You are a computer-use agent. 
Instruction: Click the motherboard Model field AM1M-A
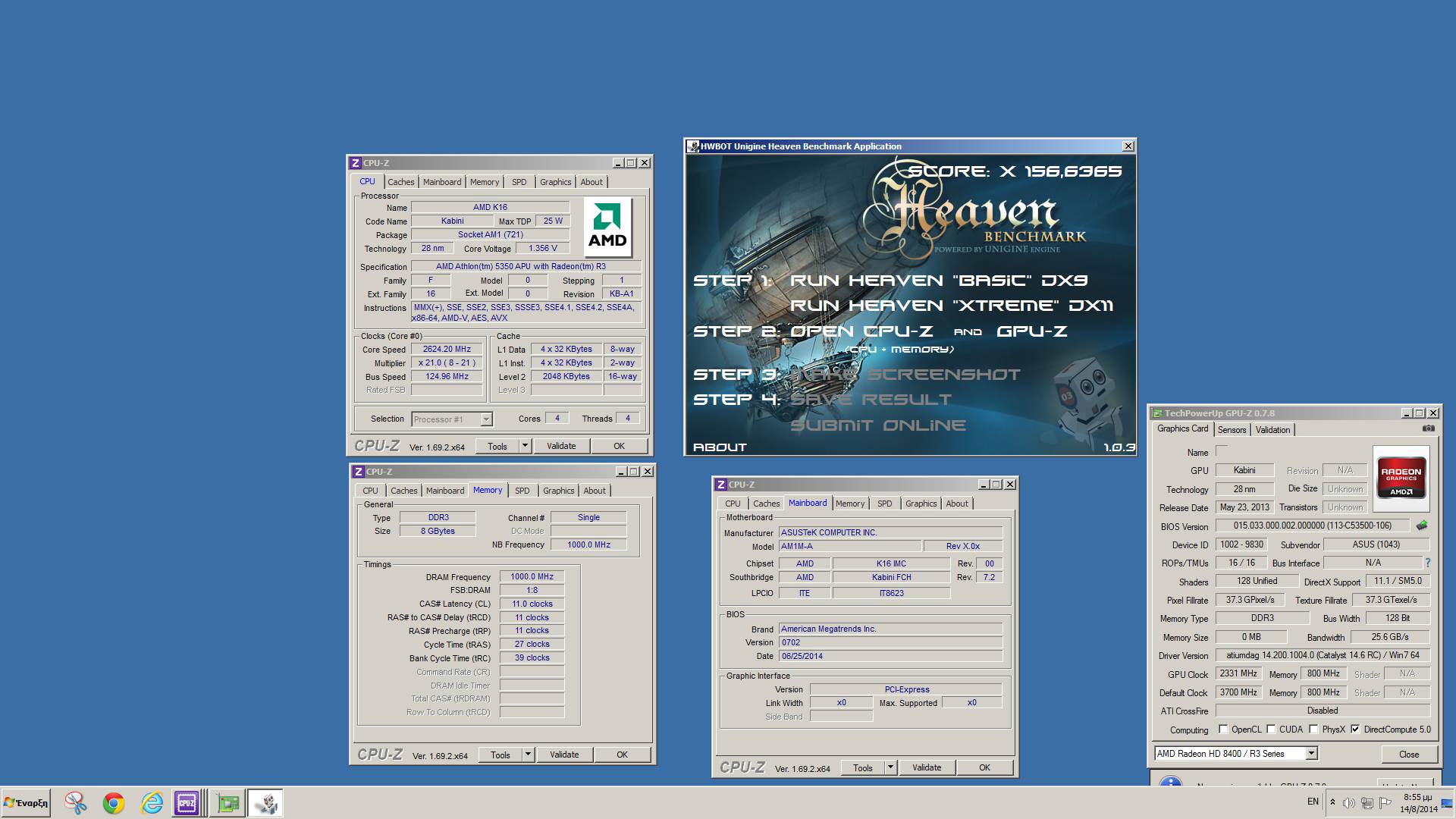[850, 546]
